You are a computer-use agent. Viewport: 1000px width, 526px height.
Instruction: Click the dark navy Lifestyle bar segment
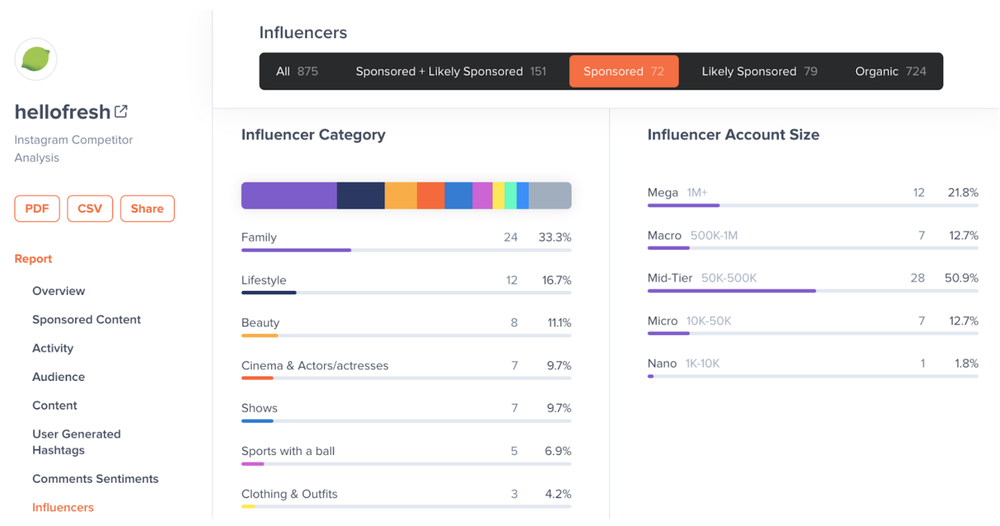(360, 196)
